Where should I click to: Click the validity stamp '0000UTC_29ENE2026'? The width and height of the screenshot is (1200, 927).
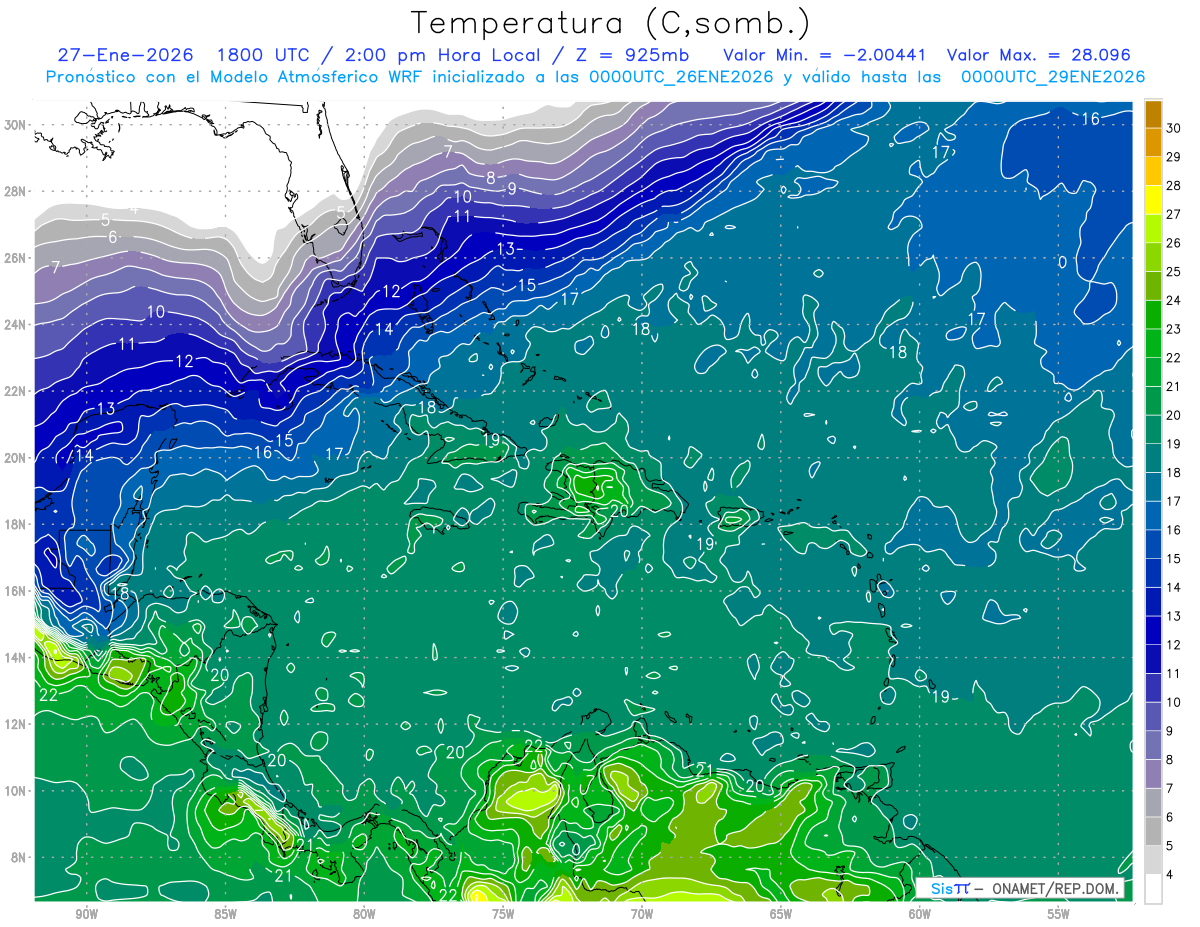1053,77
